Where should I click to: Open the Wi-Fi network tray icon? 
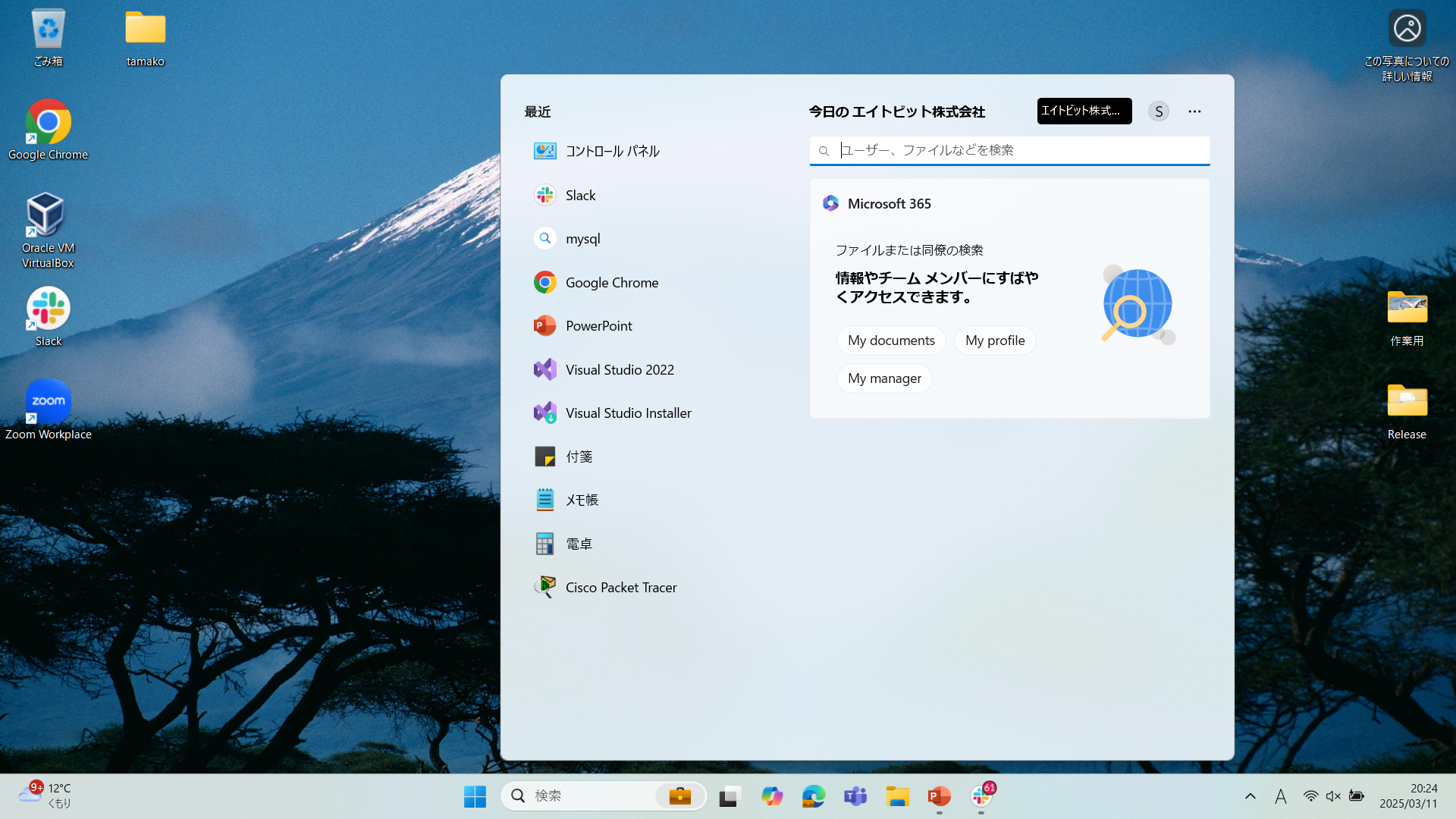pyautogui.click(x=1310, y=796)
